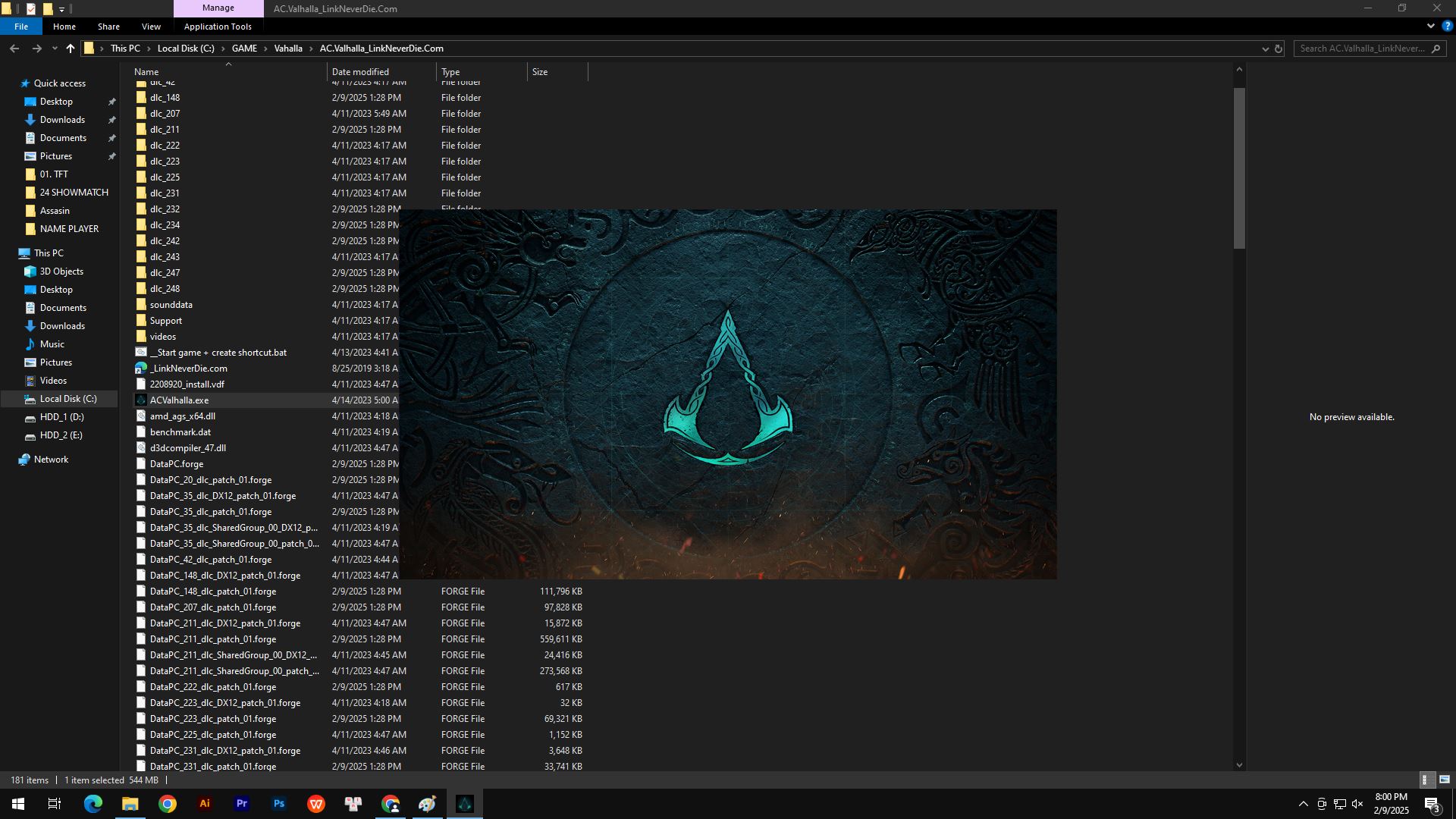Unpin Pictures from Quick access

pyautogui.click(x=111, y=155)
